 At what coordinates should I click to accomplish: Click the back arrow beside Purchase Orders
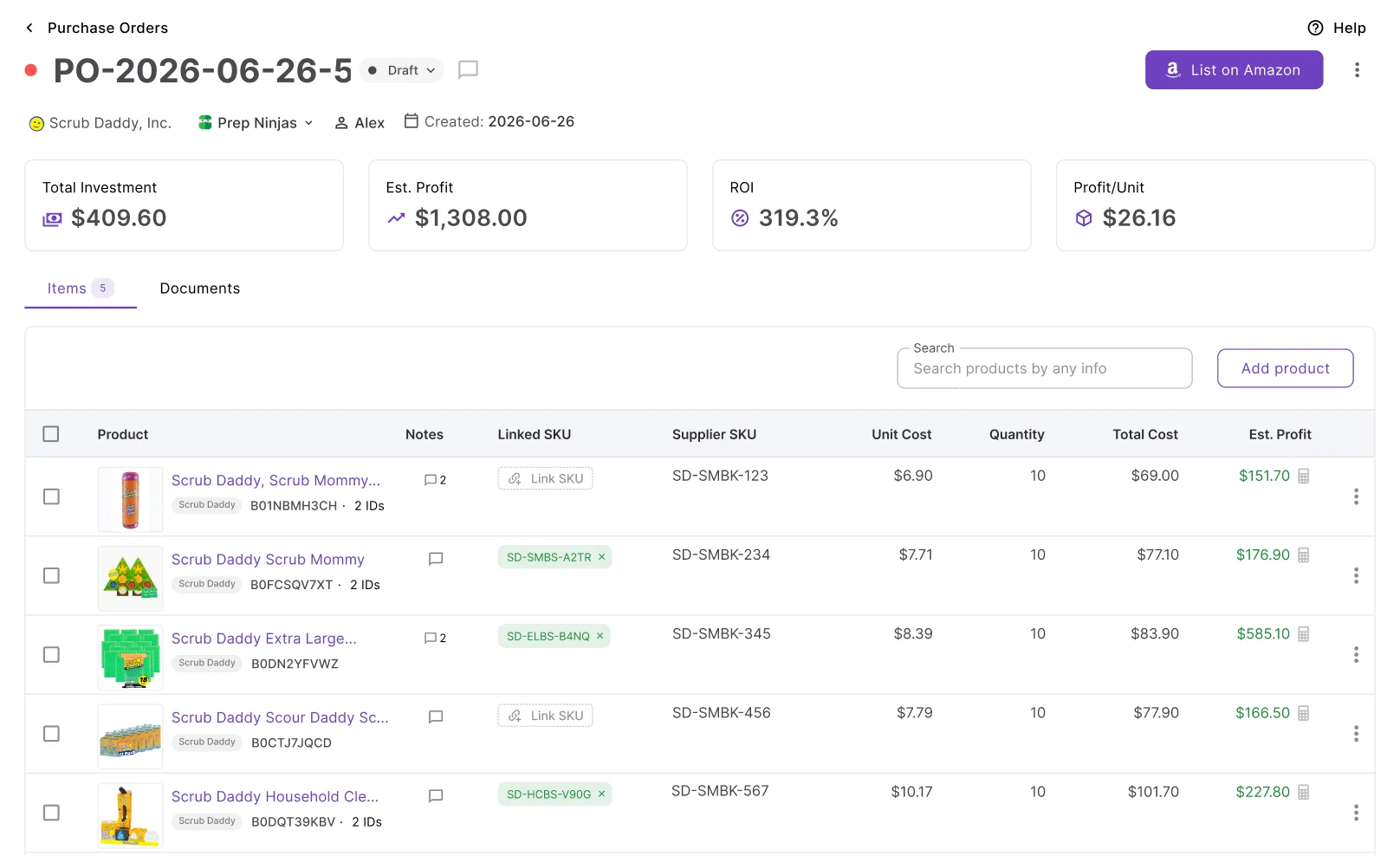pyautogui.click(x=29, y=28)
